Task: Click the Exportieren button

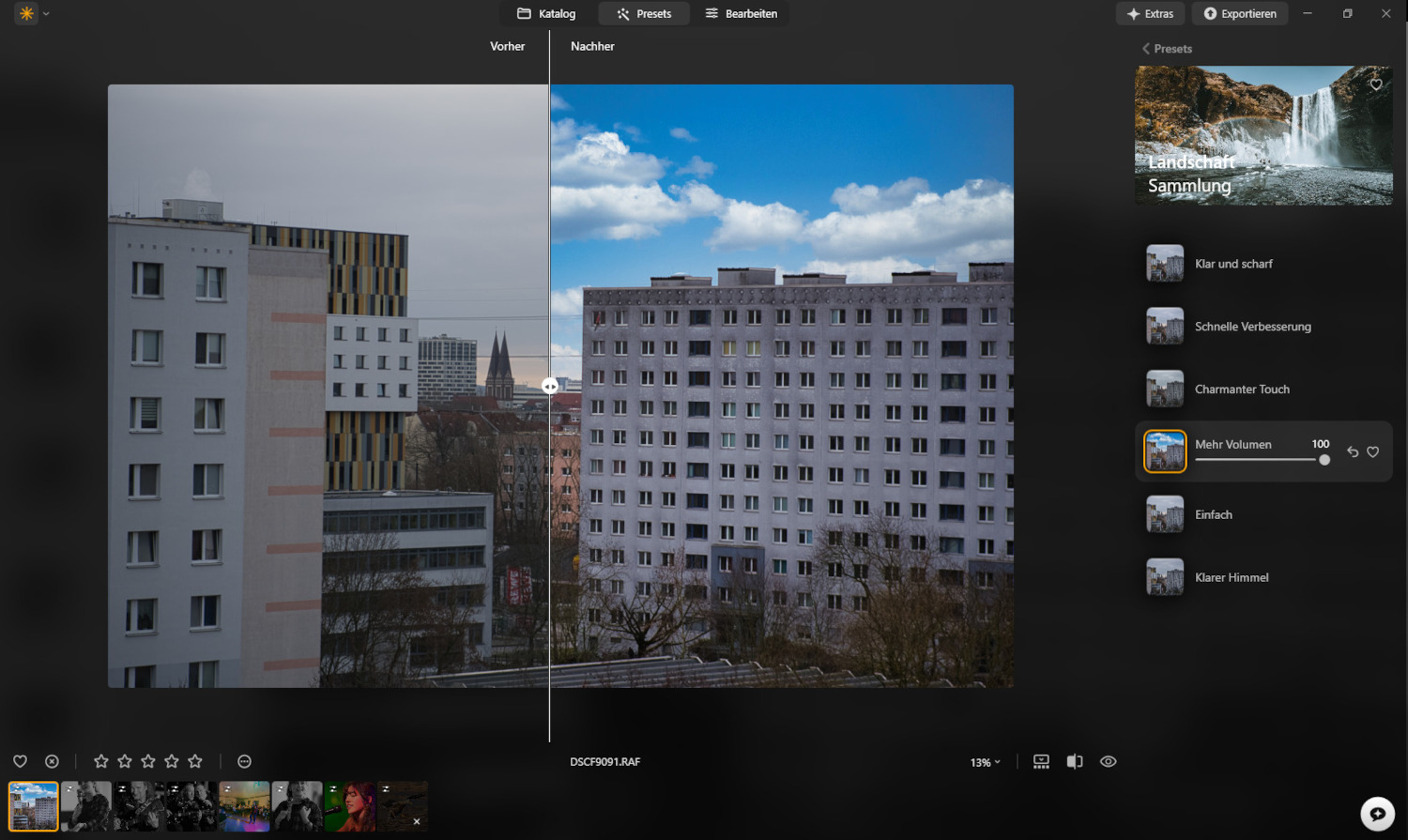Action: tap(1240, 14)
